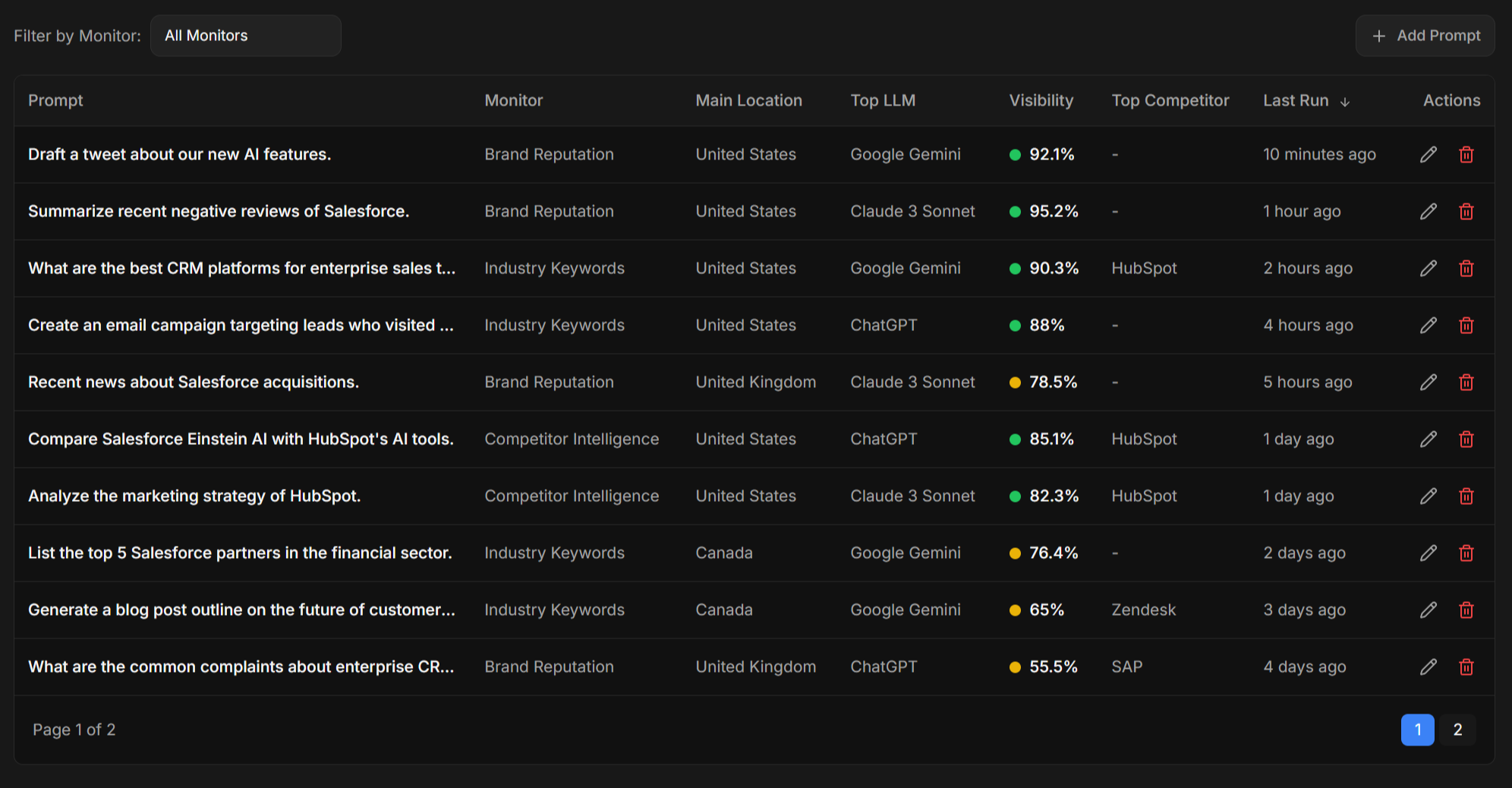This screenshot has height=788, width=1512.
Task: Click 'Analyze the marketing strategy of HubSpot.'
Action: pyautogui.click(x=194, y=496)
